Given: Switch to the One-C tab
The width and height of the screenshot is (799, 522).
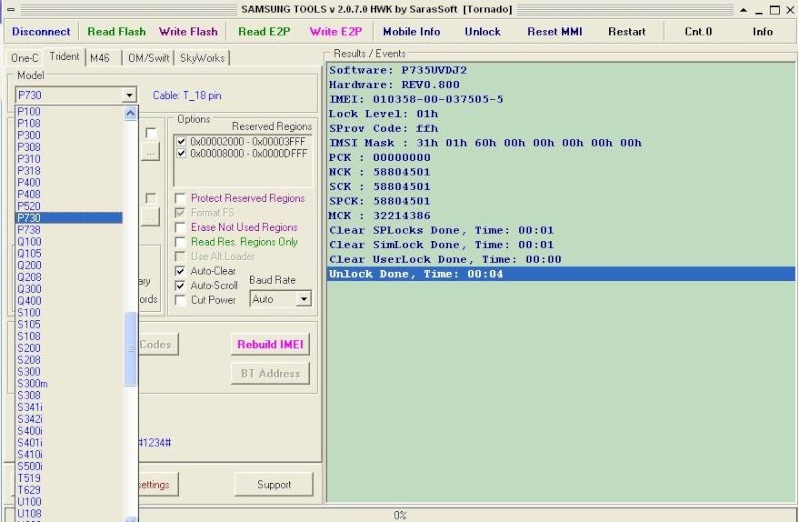Looking at the screenshot, I should coord(24,58).
